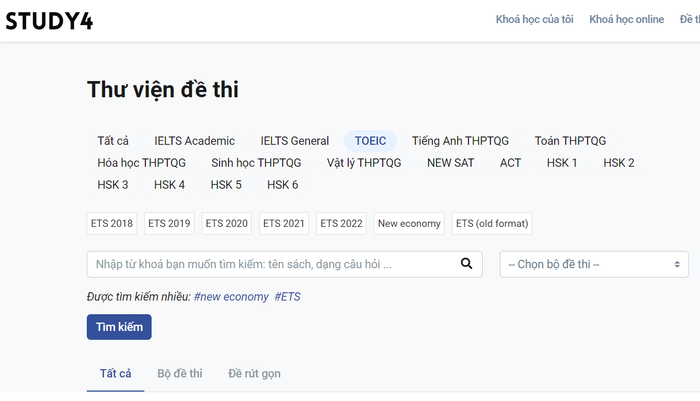Viewport: 700px width, 401px height.
Task: Filter by ETS 2022 tag
Action: tap(341, 223)
